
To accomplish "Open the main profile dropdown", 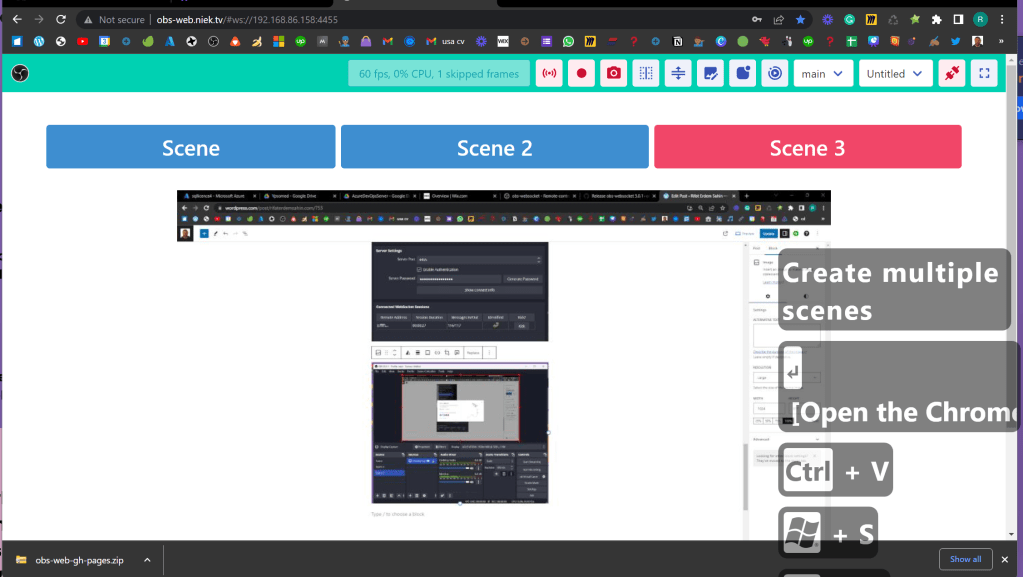I will (x=823, y=74).
